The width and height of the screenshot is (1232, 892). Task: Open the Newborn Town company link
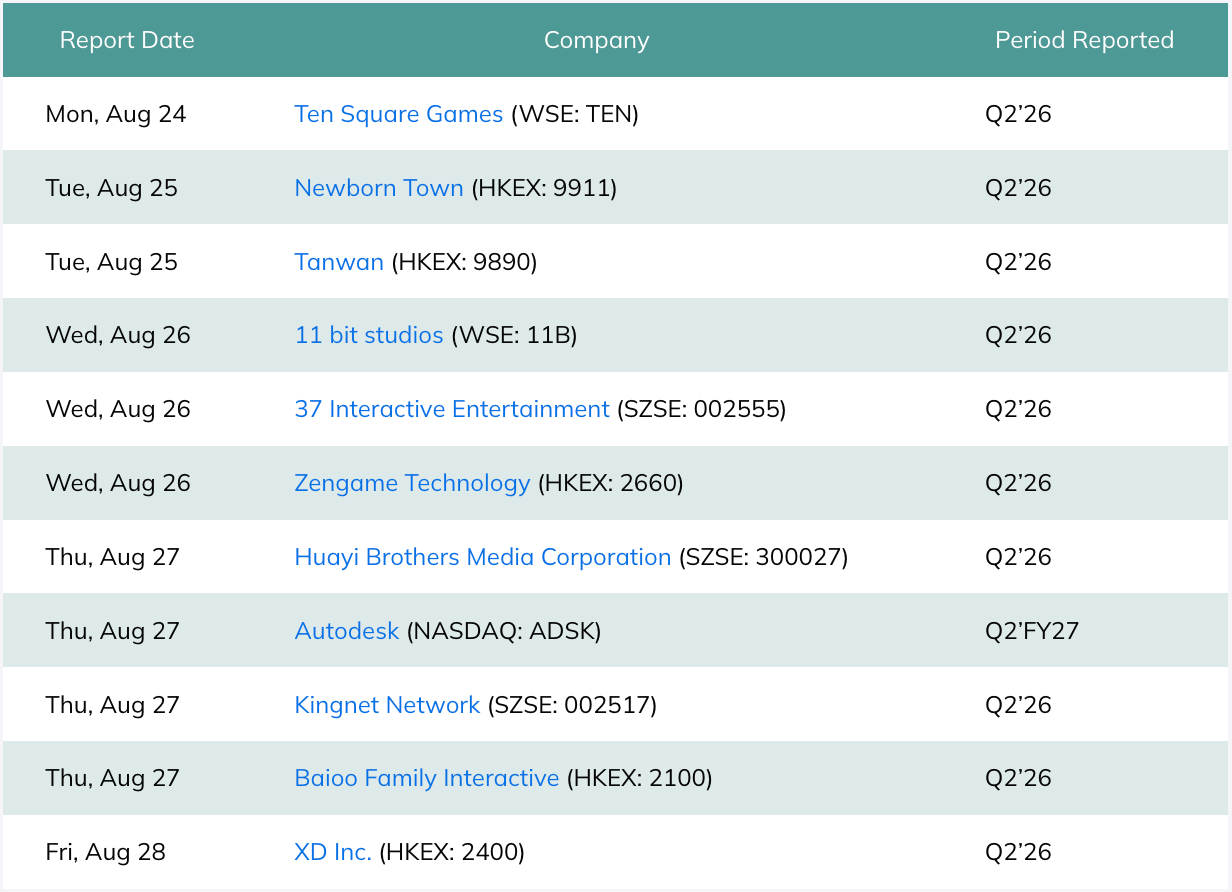point(379,188)
